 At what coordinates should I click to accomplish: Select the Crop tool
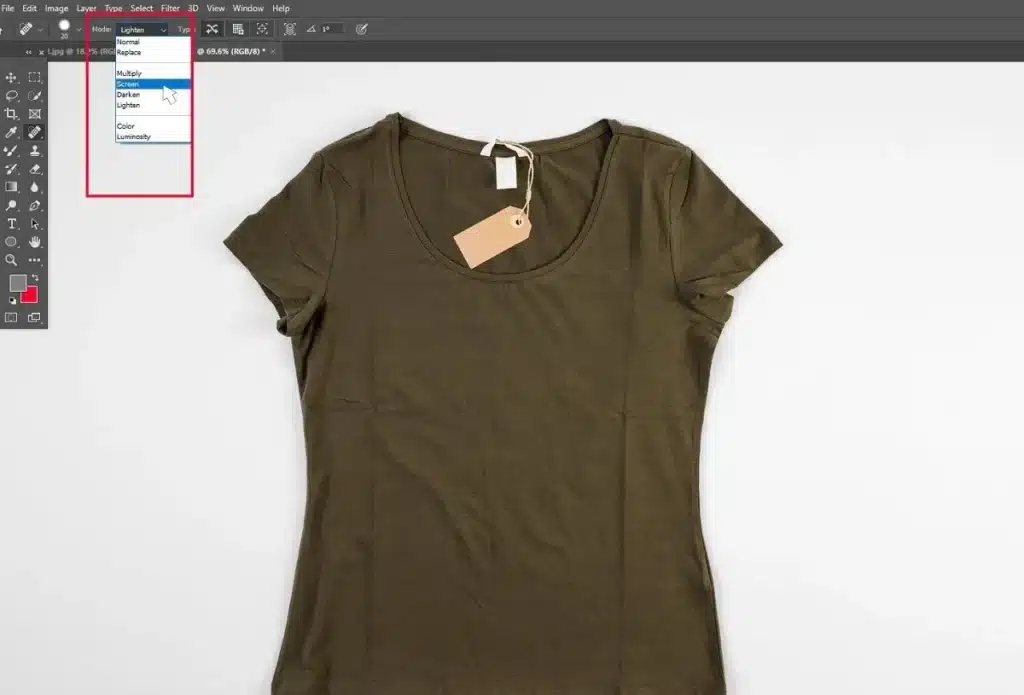12,114
